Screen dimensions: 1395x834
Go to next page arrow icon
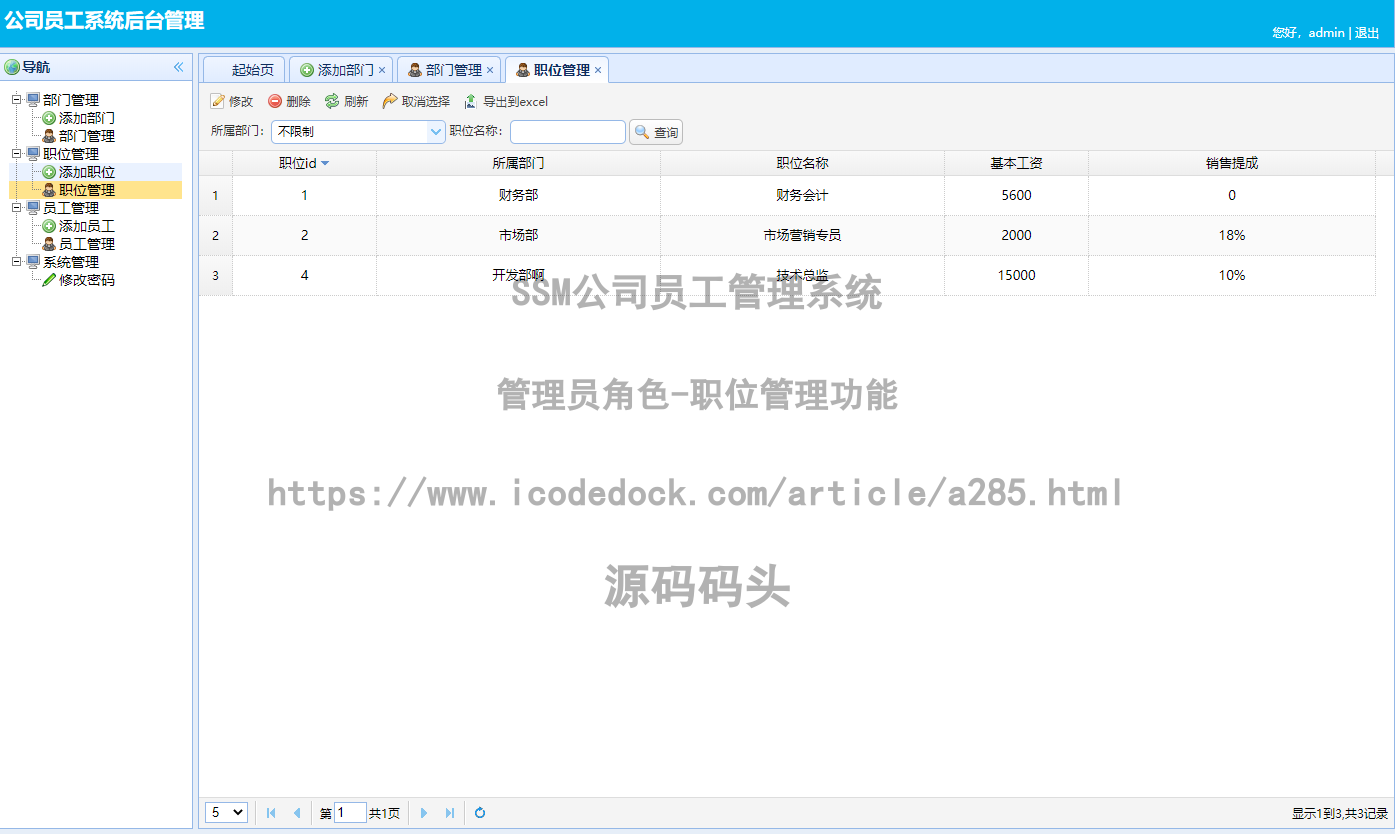pos(424,813)
